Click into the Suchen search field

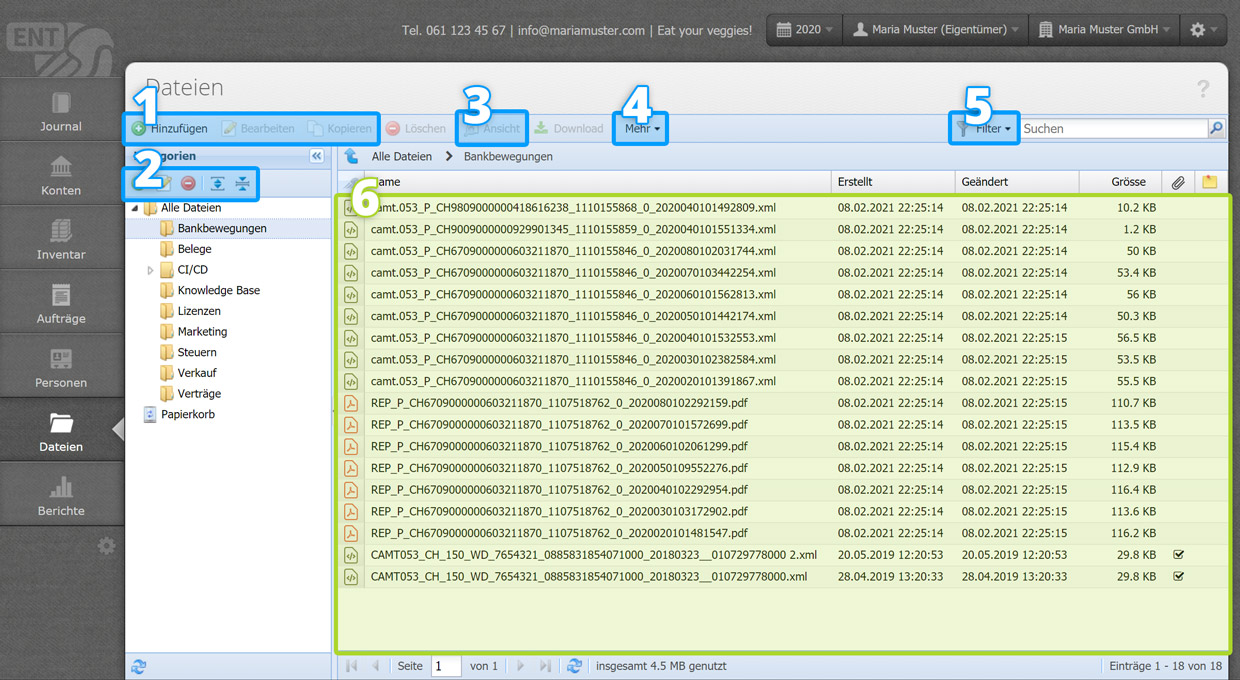(x=1112, y=129)
